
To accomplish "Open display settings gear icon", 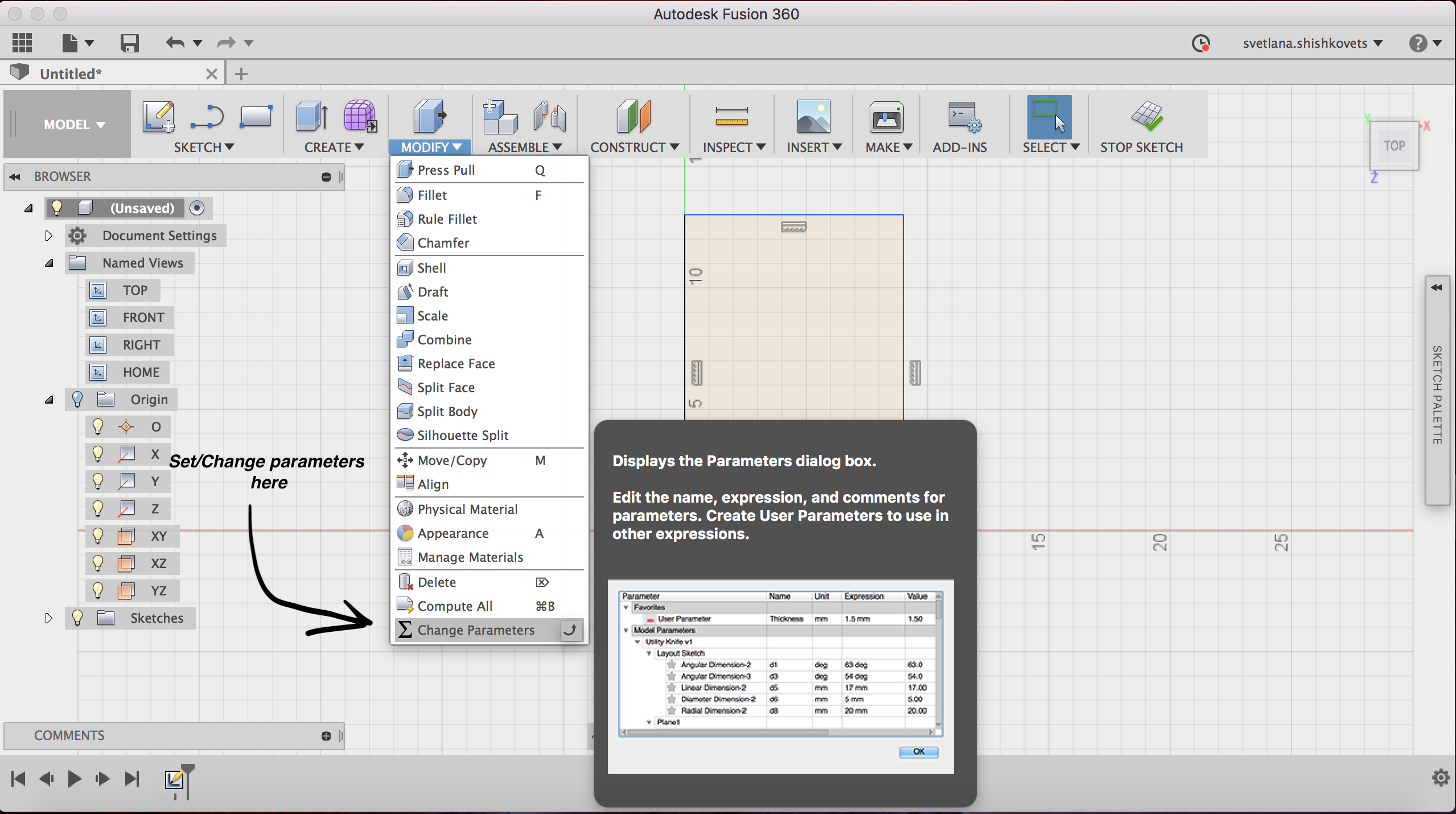I will click(x=1441, y=778).
